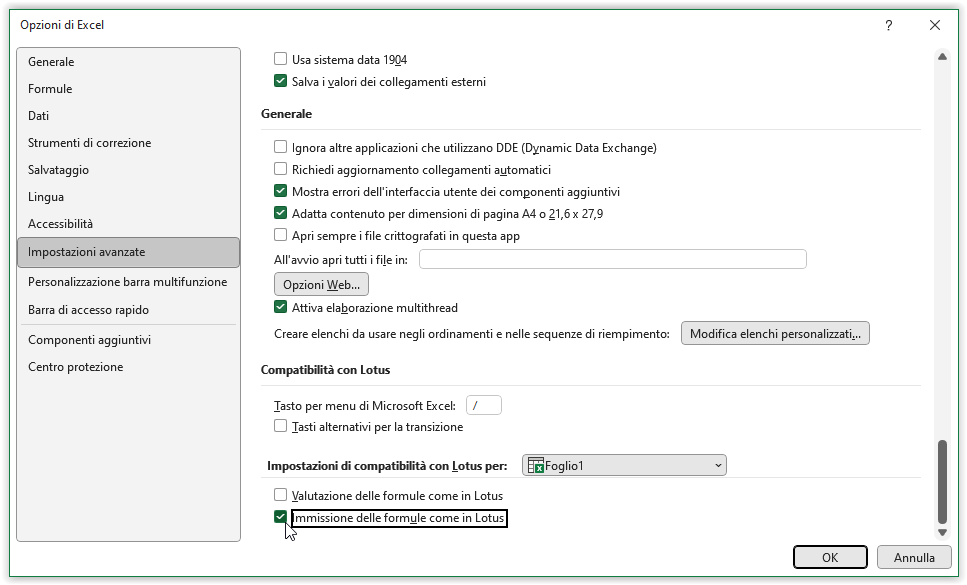
Task: Open the Formule category
Action: tap(128, 89)
